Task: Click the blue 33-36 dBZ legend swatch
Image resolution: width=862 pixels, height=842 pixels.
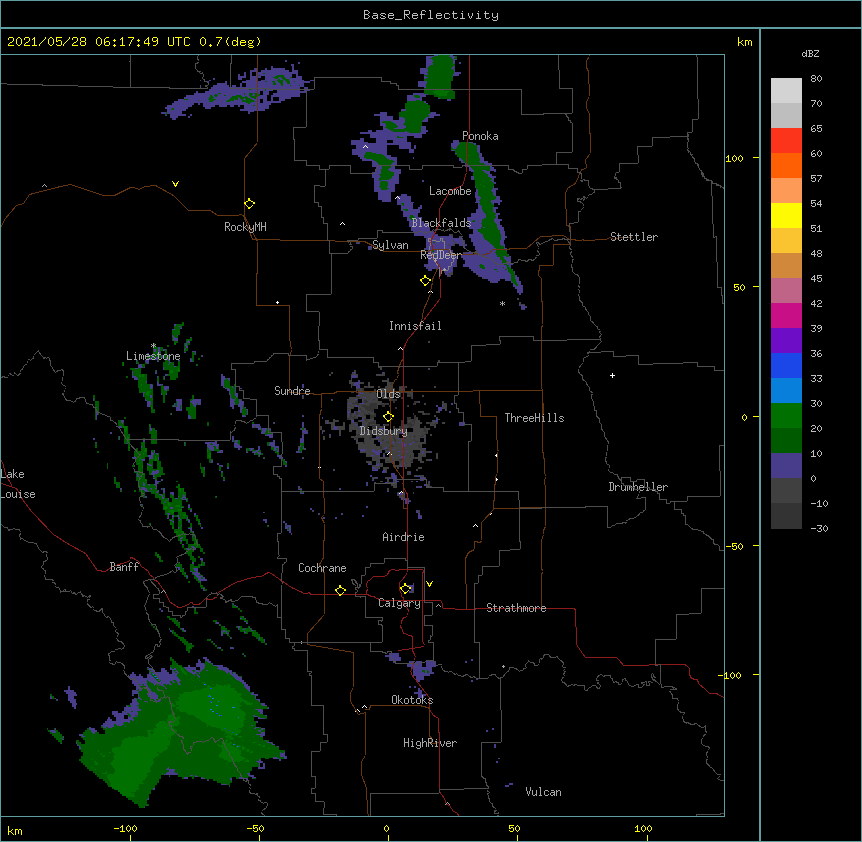Action: click(x=786, y=365)
